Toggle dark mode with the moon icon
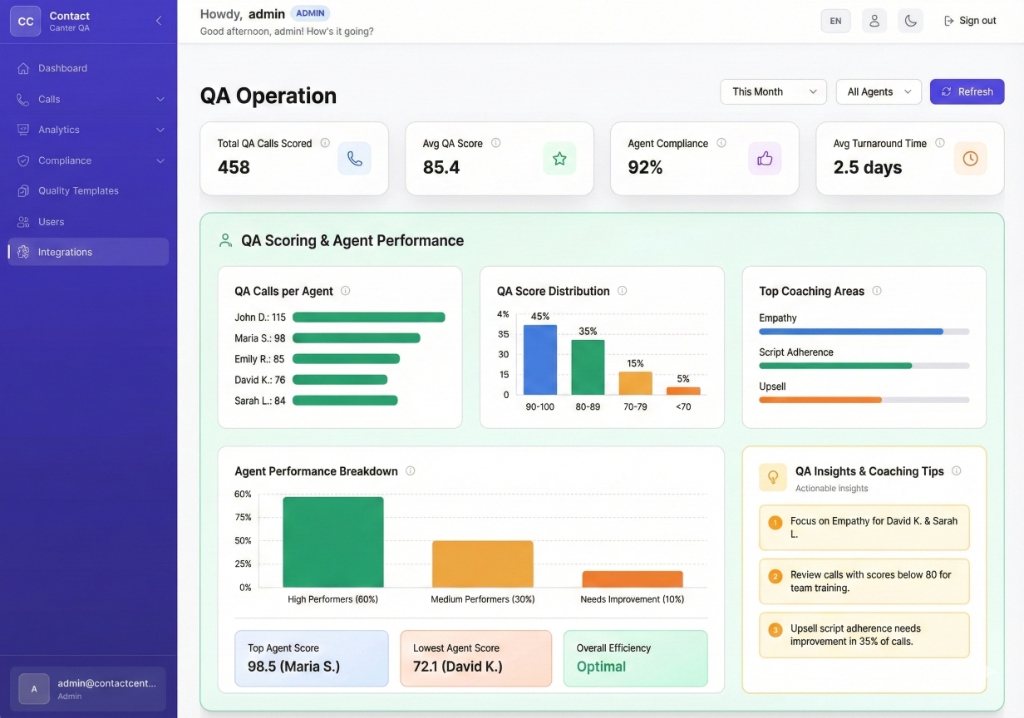The width and height of the screenshot is (1024, 718). [911, 20]
